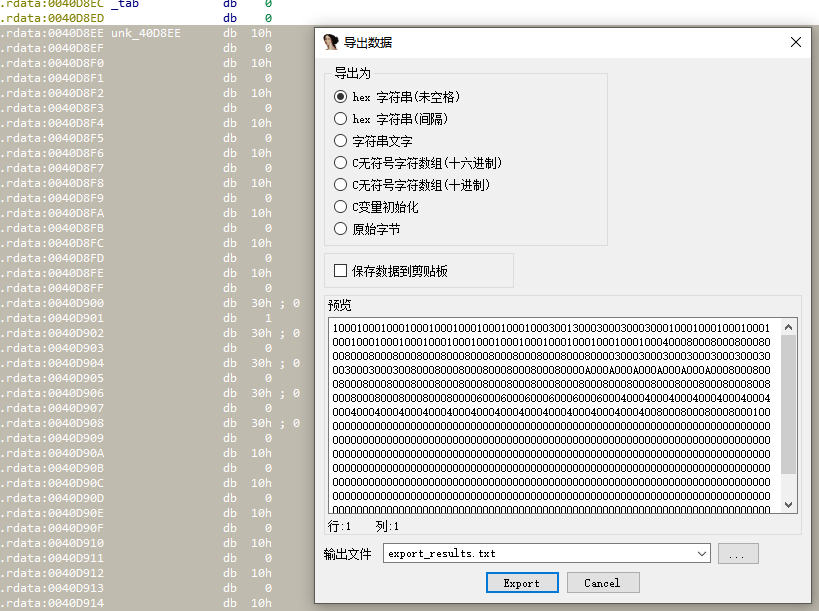Click the preview scrollbar up arrow
Viewport: 819px width, 611px height.
[789, 327]
